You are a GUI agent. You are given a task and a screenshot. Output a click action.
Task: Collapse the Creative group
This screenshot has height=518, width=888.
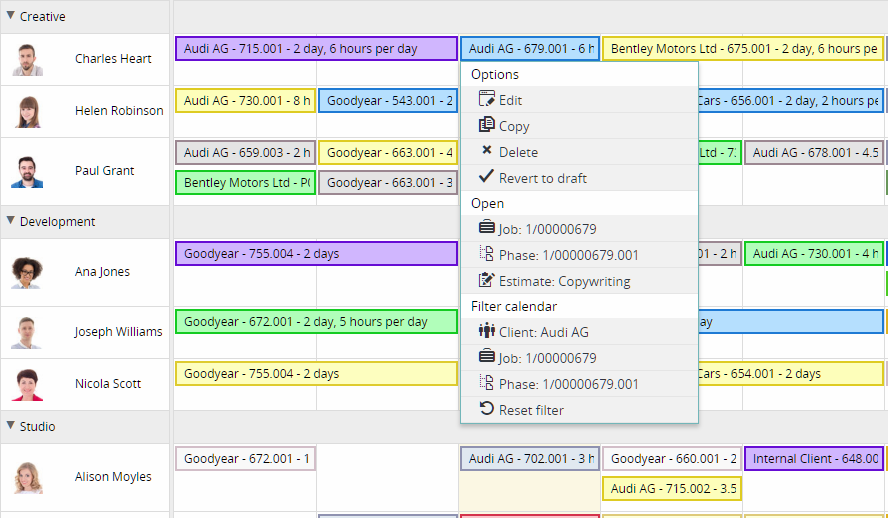(x=10, y=16)
